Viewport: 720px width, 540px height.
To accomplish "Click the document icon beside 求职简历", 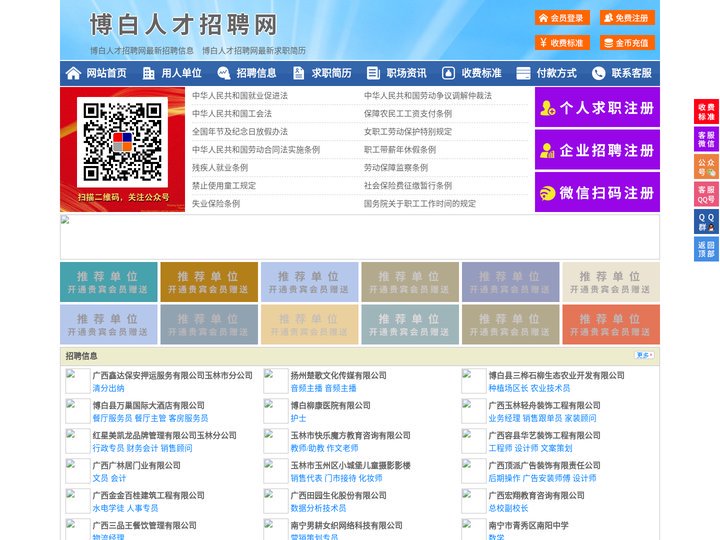I will click(x=298, y=73).
